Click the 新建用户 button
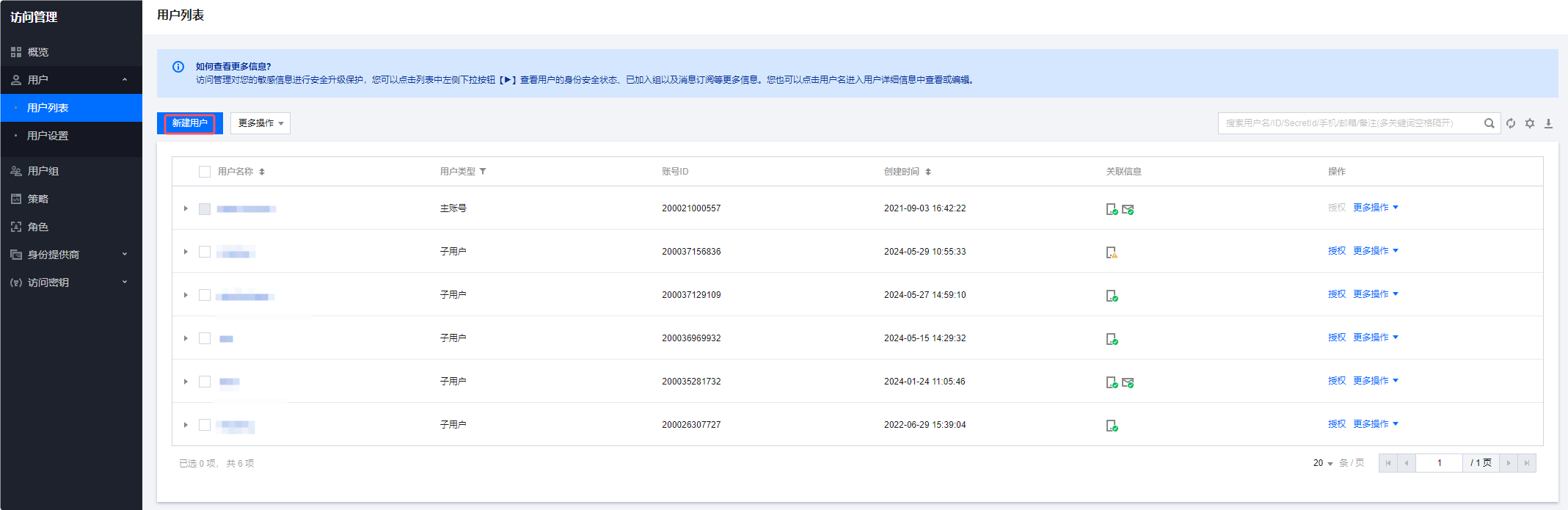Image resolution: width=1568 pixels, height=510 pixels. 190,123
